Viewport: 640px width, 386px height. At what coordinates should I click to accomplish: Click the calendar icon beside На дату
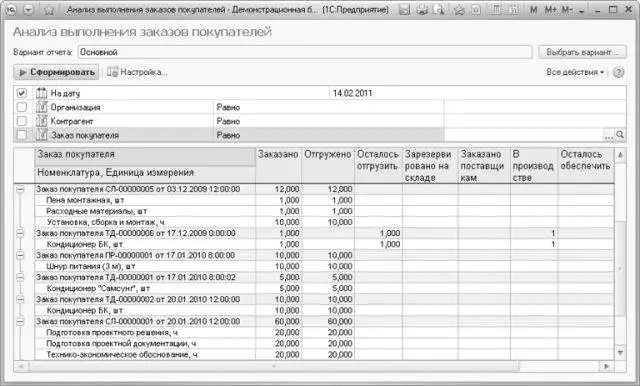pyautogui.click(x=41, y=93)
